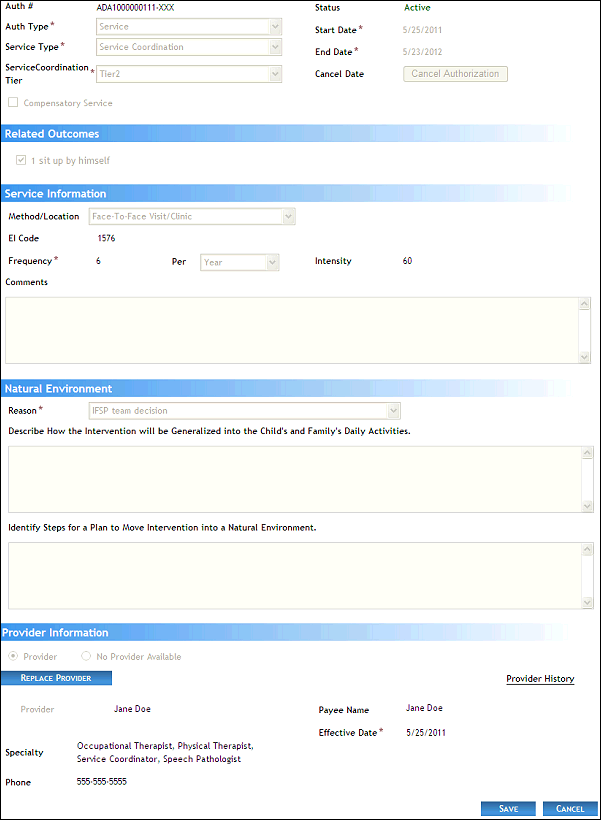Open the Provider History link

(540, 679)
